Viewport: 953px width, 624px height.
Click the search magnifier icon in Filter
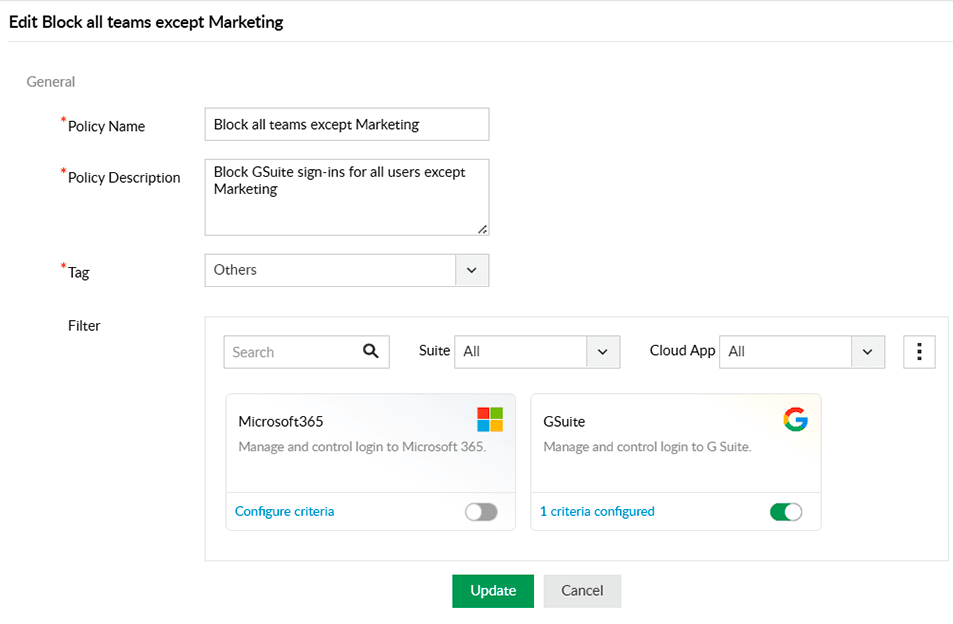371,351
